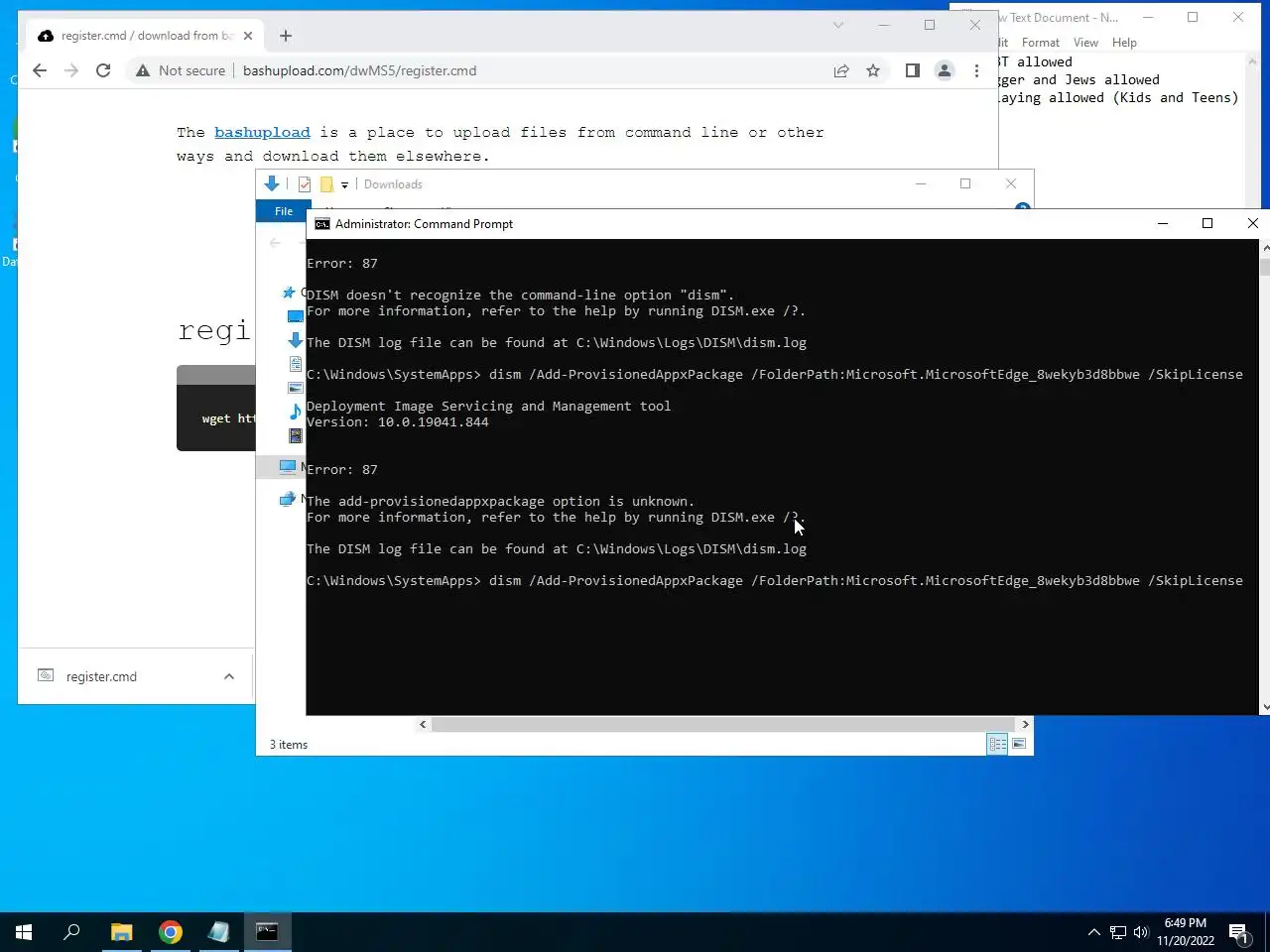The height and width of the screenshot is (952, 1270).
Task: Click Command Prompt scrollbar down arrow
Action: (1264, 707)
